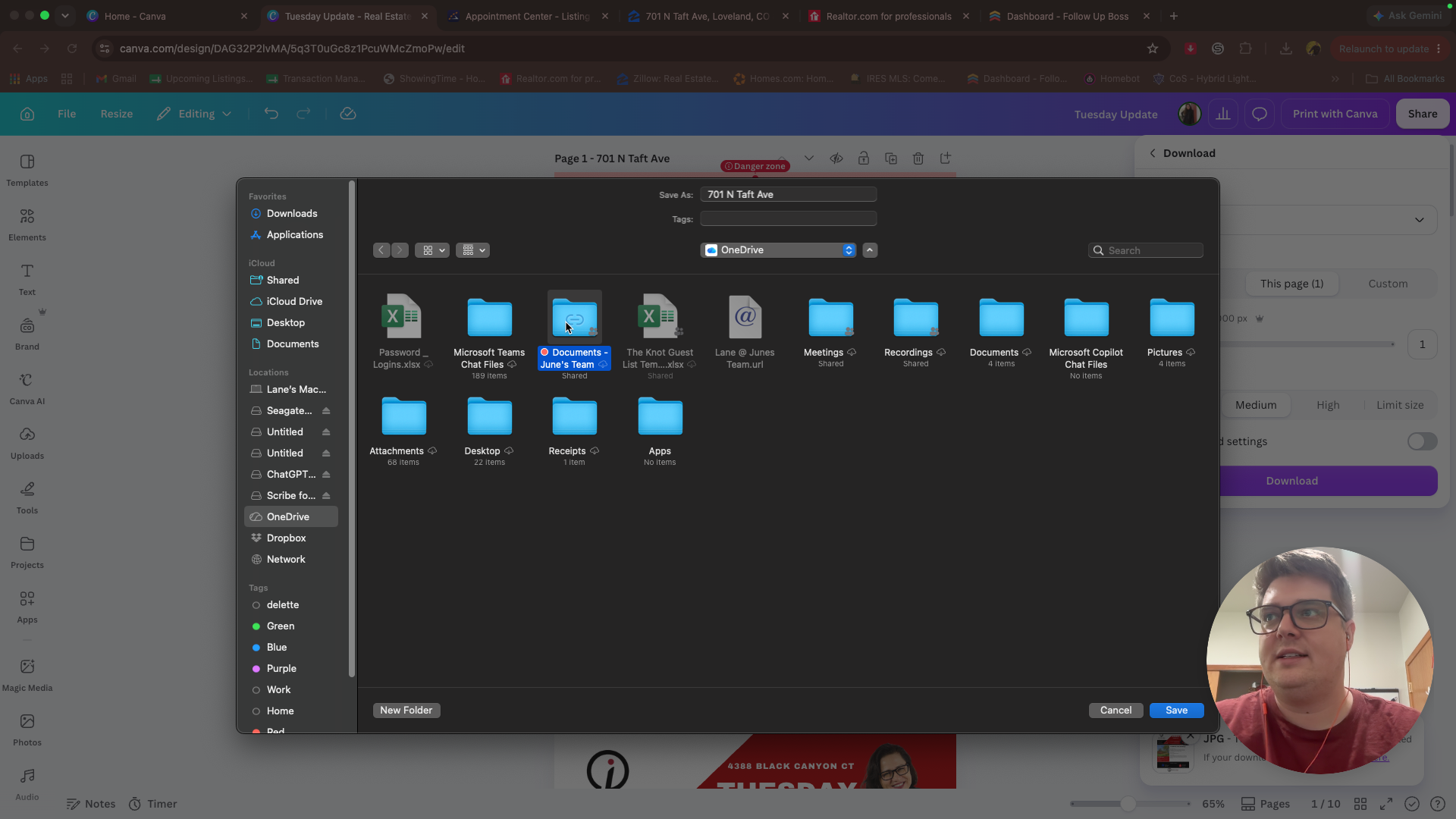This screenshot has width=1456, height=819.
Task: Lock page using padlock icon
Action: 864,158
